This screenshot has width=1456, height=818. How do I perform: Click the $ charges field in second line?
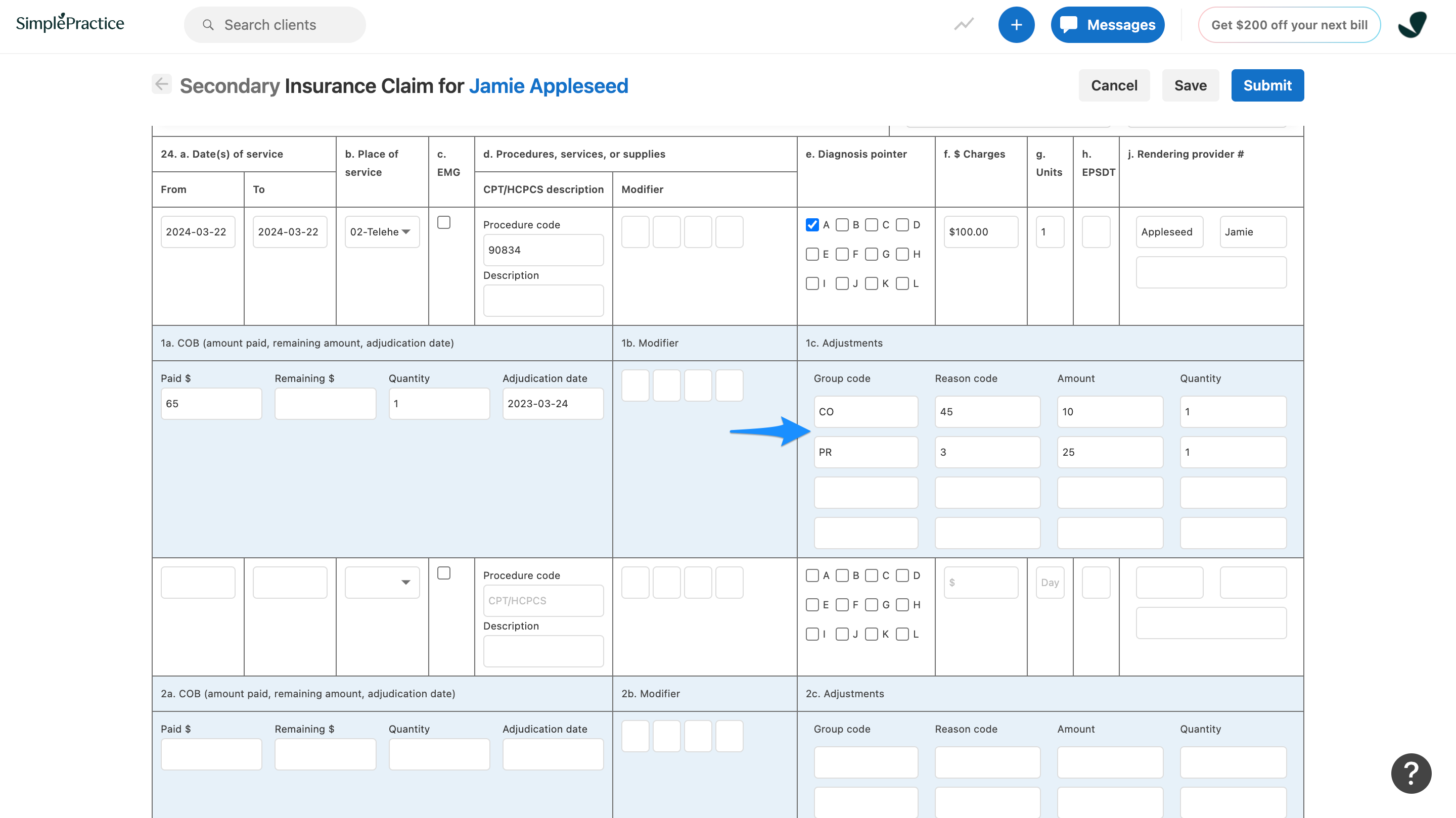[981, 583]
